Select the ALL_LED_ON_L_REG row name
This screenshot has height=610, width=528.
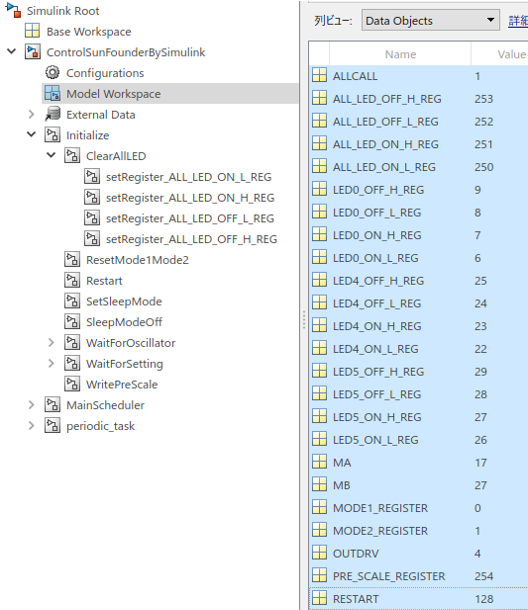(384, 167)
